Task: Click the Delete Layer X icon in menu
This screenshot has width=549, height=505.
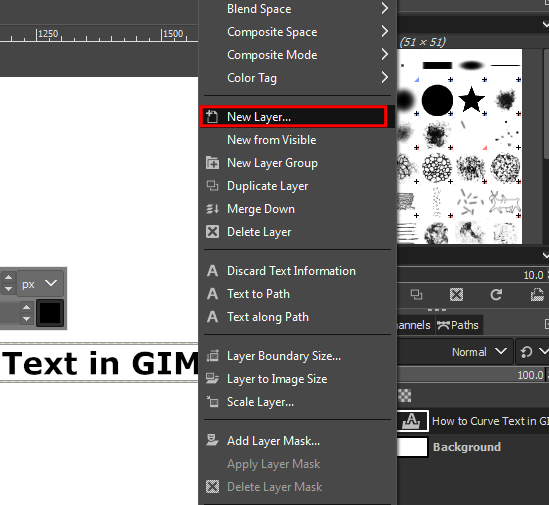Action: tap(212, 232)
